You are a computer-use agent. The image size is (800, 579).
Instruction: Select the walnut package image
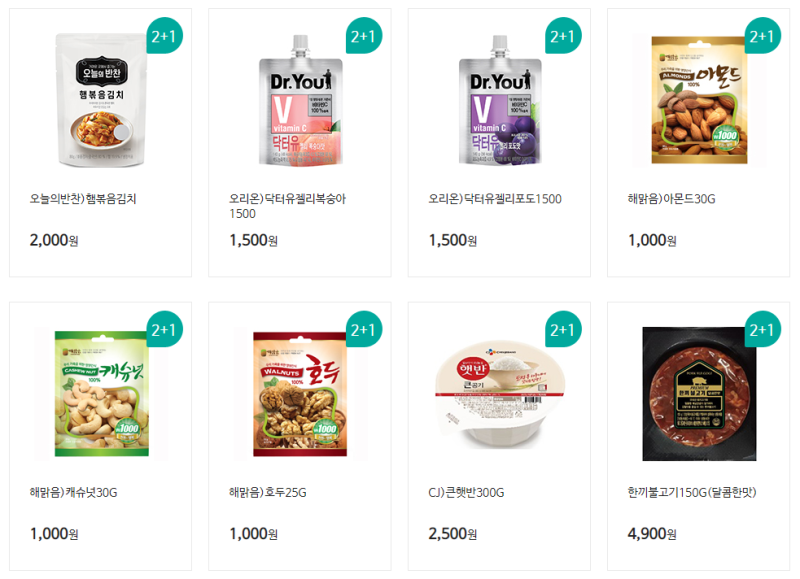click(x=300, y=394)
